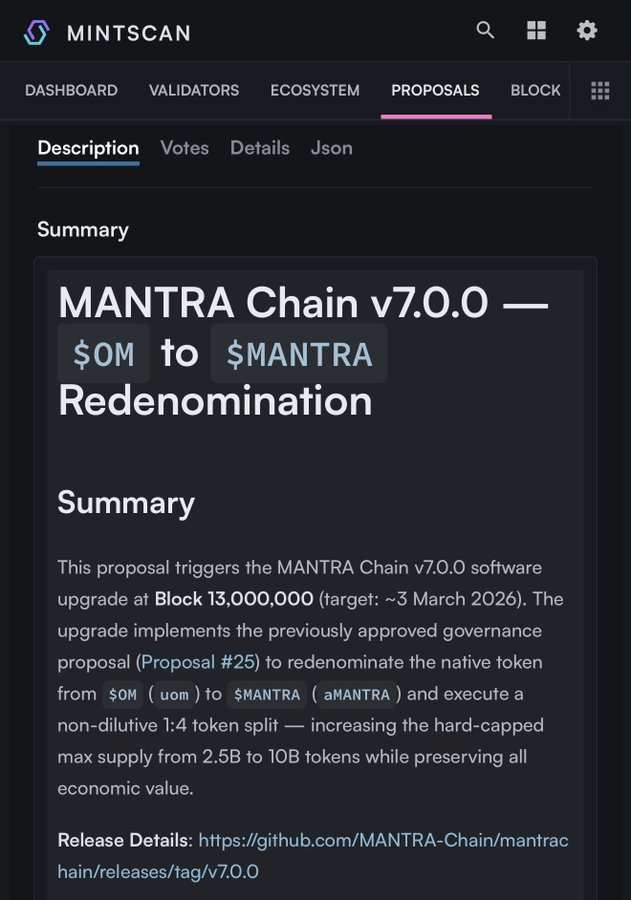Open the search icon in header
Viewport: 631px width, 900px height.
coord(485,30)
